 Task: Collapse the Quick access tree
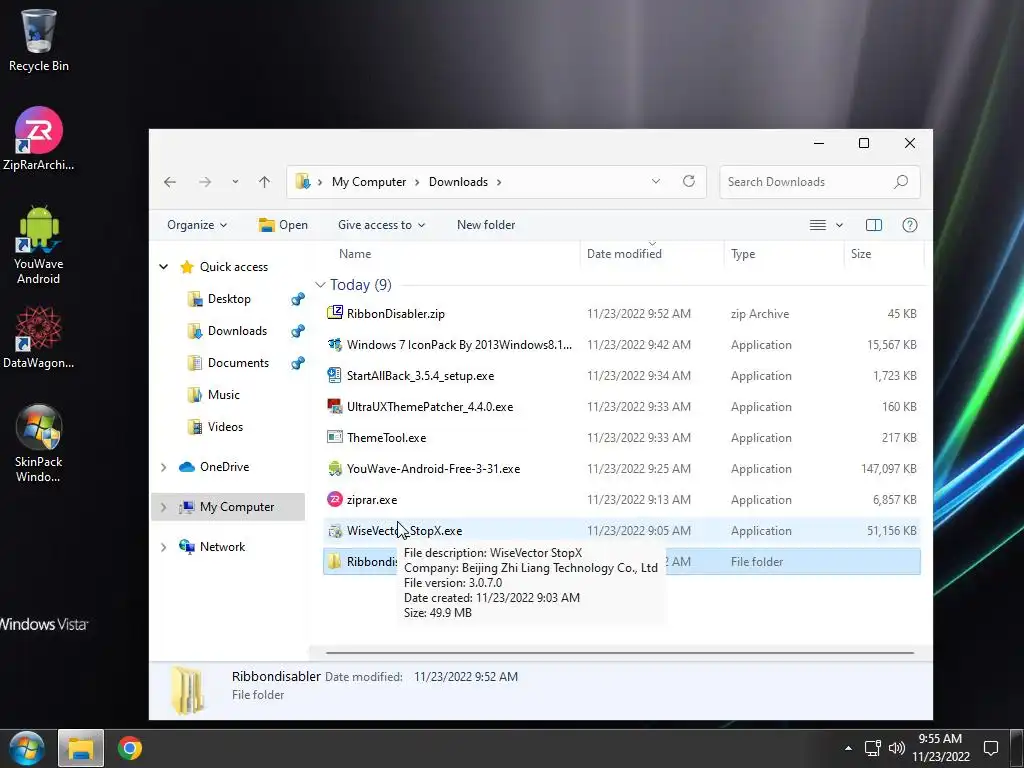(164, 267)
